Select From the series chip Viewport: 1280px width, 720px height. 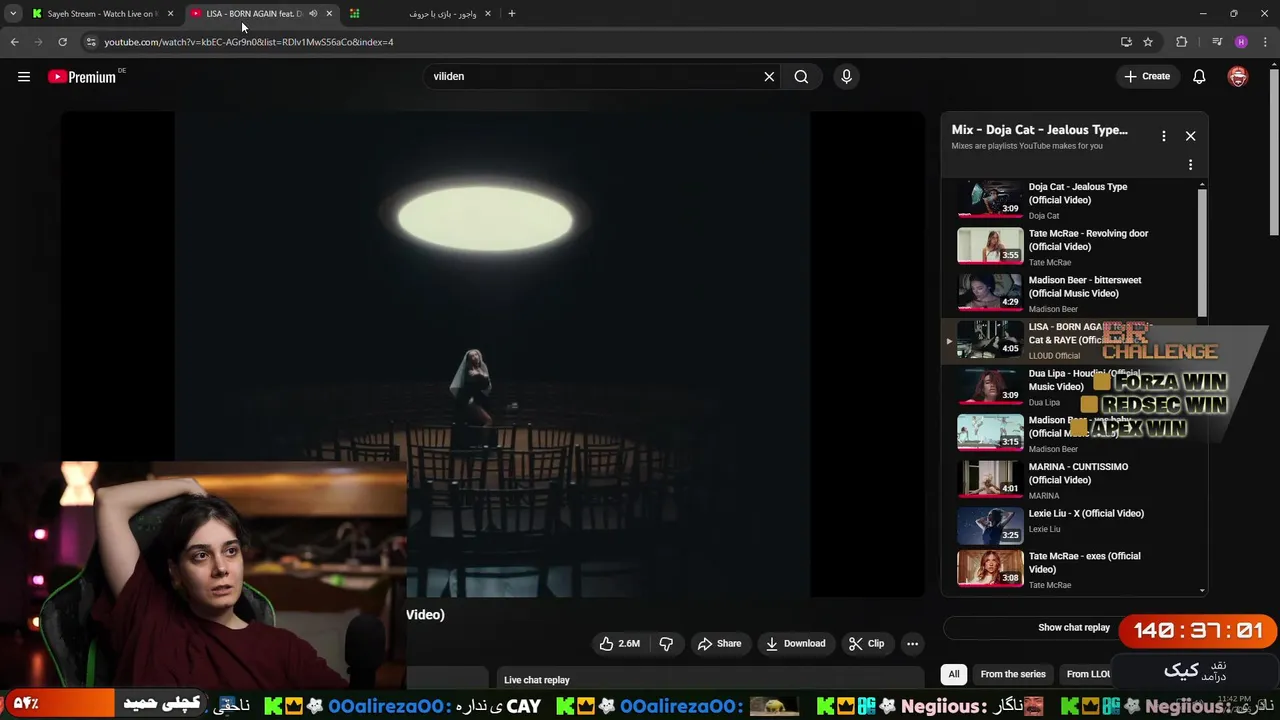click(x=1013, y=674)
